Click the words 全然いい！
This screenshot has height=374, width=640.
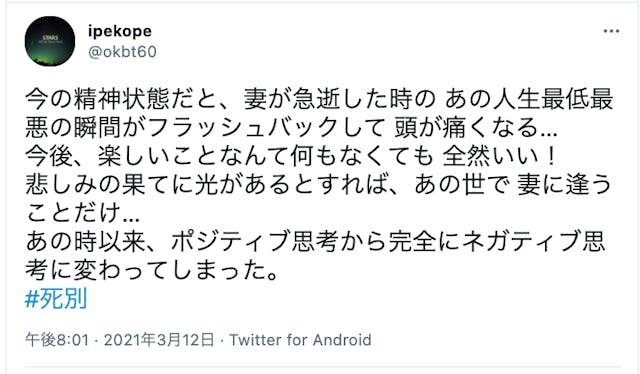[x=500, y=156]
